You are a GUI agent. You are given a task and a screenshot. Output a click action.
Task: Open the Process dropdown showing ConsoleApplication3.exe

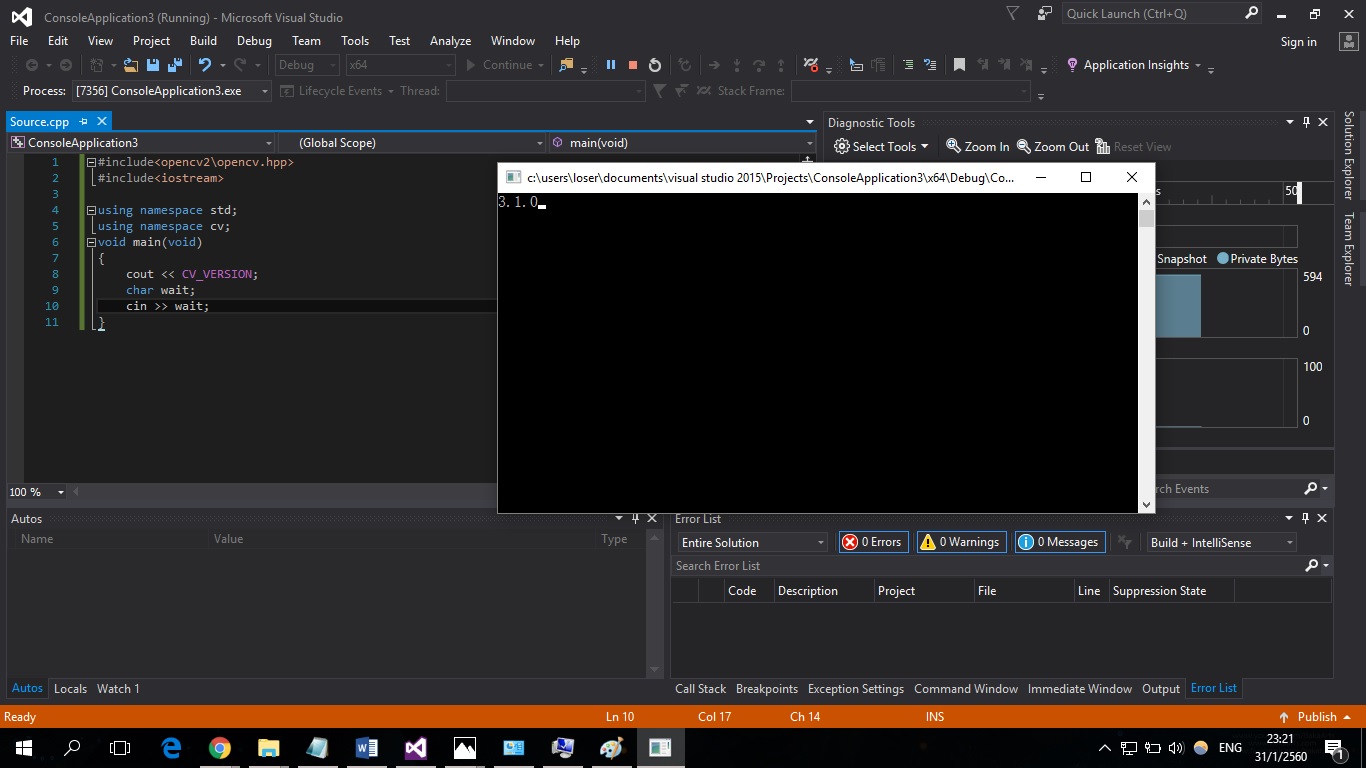[172, 91]
